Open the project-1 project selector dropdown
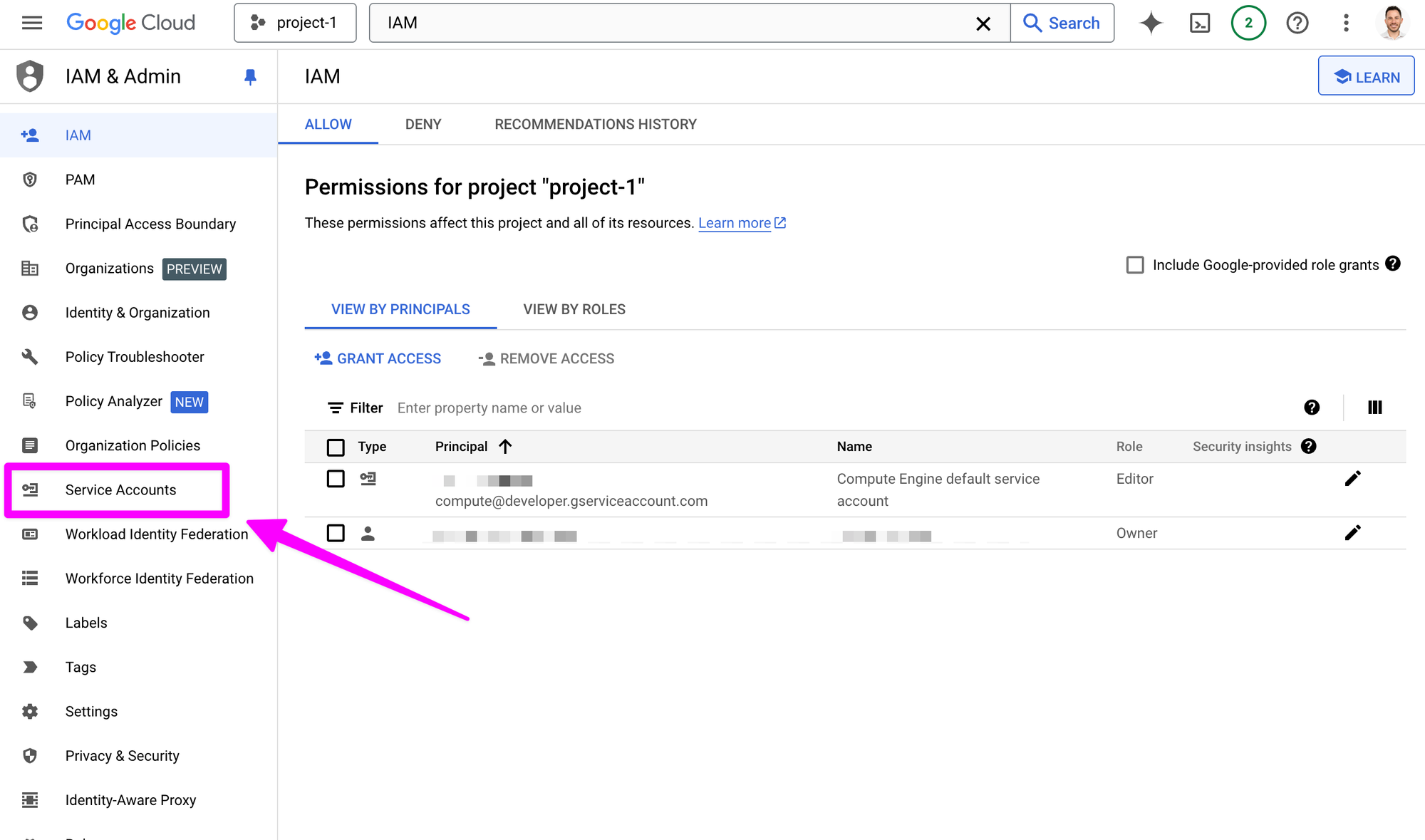This screenshot has height=840, width=1425. (295, 23)
